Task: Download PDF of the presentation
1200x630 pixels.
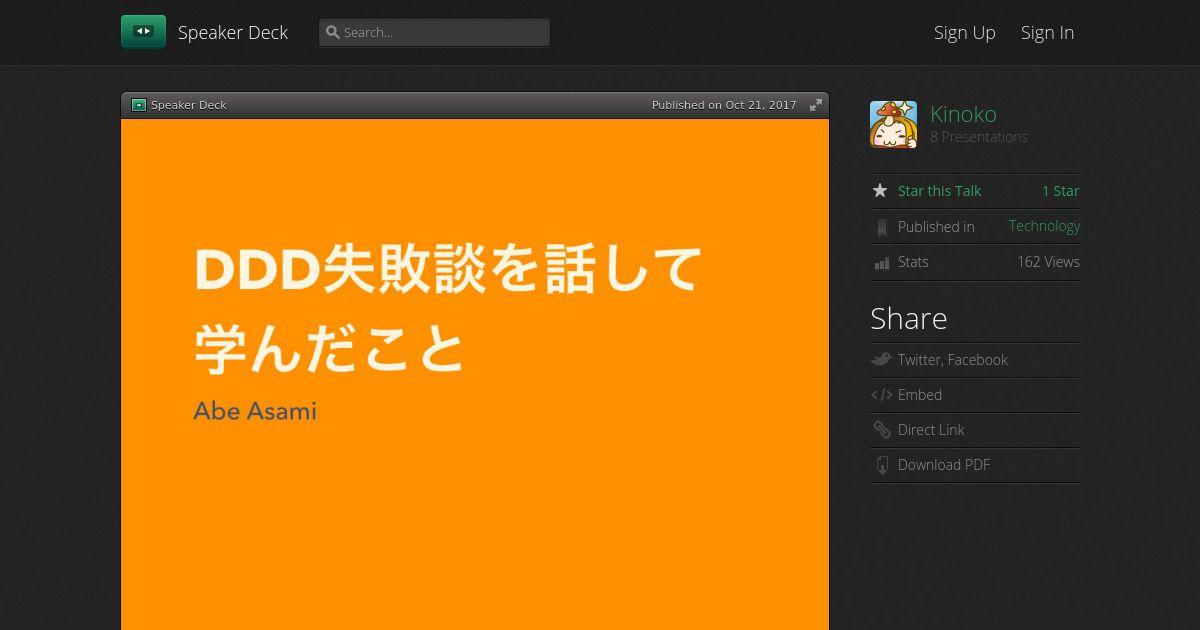Action: [944, 465]
